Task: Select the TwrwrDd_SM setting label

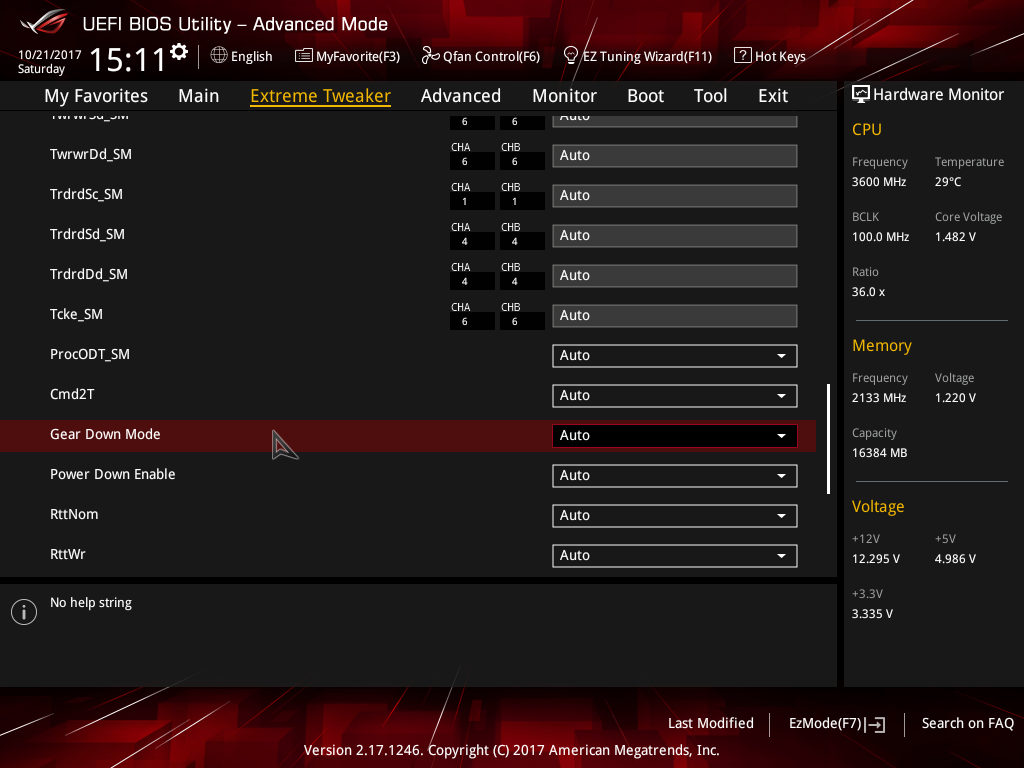Action: pos(91,155)
